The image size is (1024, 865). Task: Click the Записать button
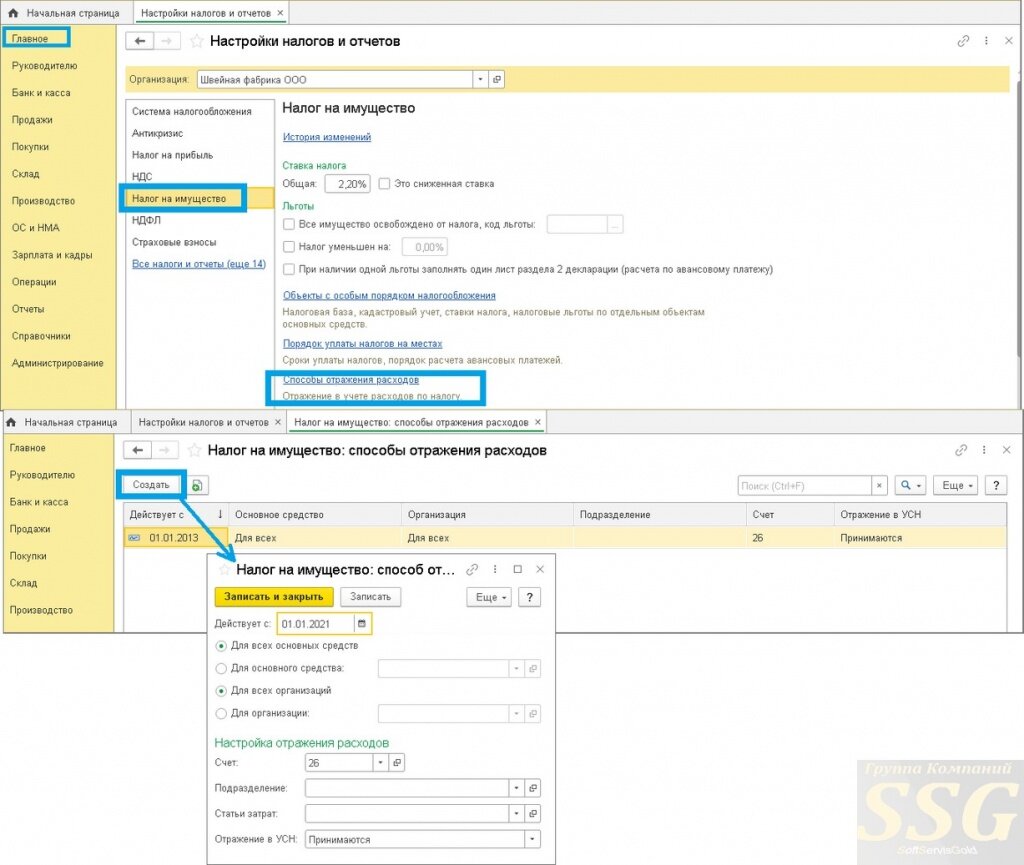tap(370, 597)
